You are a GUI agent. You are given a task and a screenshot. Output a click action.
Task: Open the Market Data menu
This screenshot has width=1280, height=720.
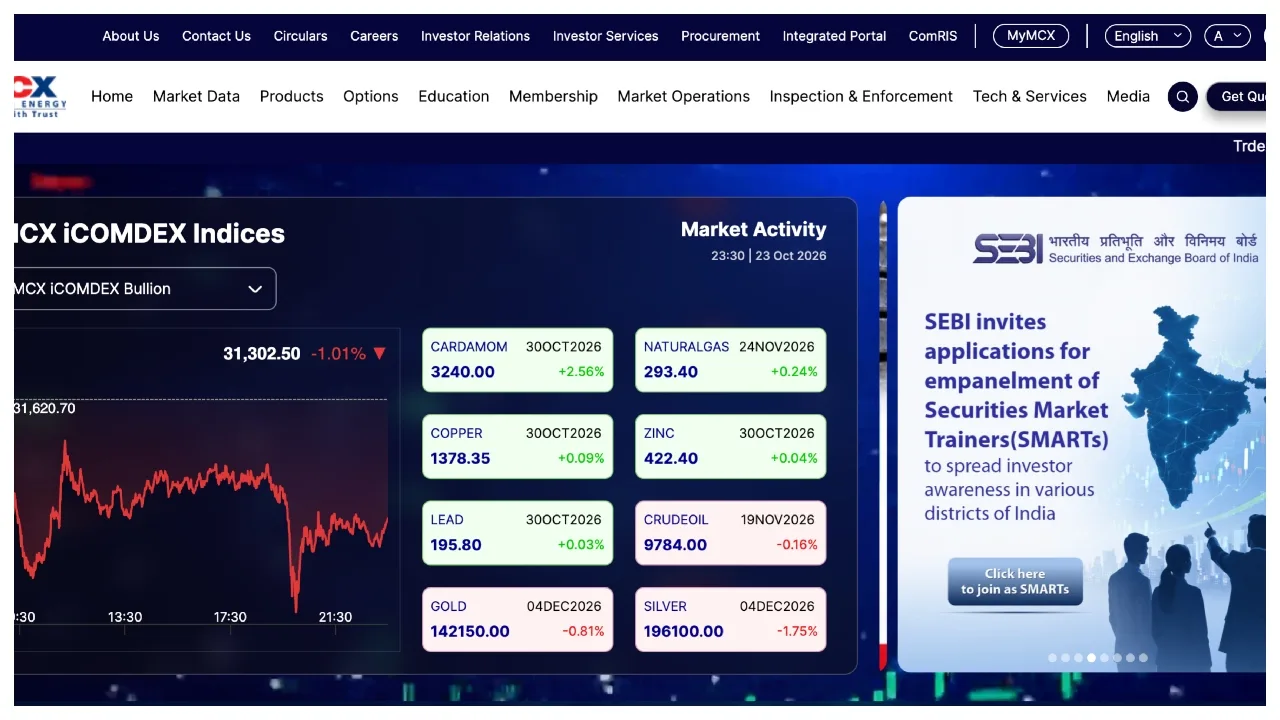[x=196, y=97]
